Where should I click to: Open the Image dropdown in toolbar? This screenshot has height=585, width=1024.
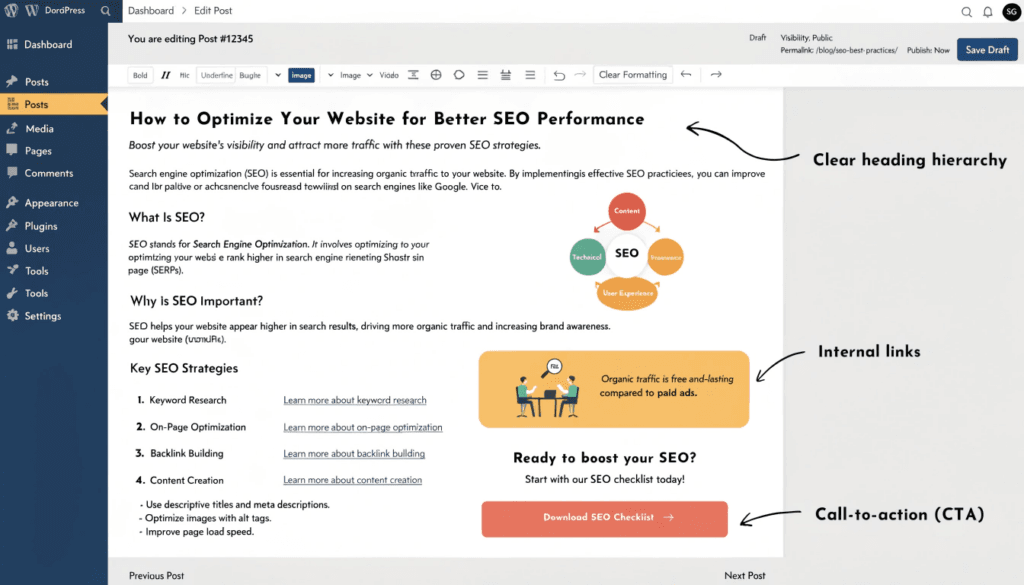click(356, 75)
